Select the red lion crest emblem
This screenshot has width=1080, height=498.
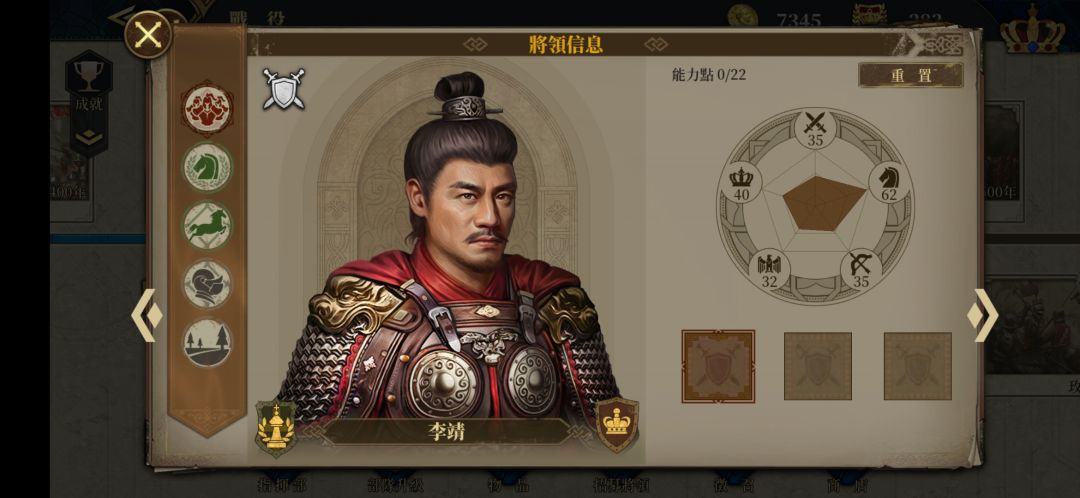click(x=207, y=109)
